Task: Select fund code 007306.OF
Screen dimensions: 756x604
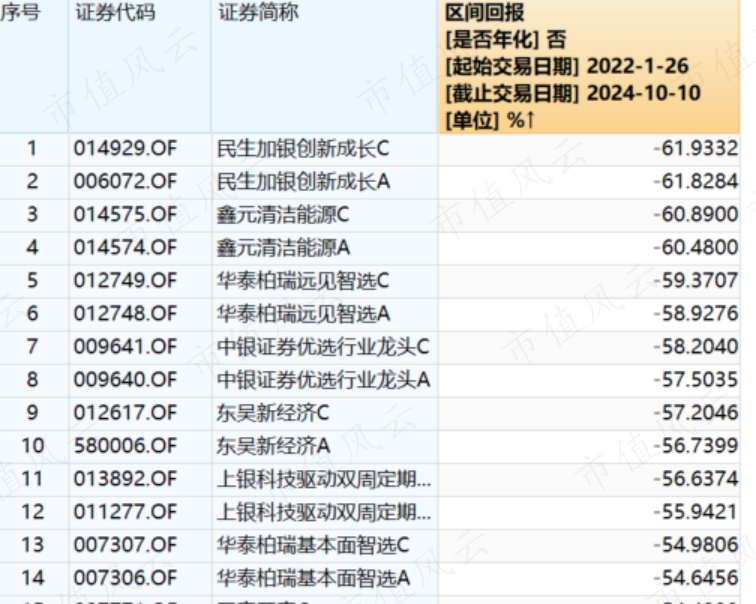Action: coord(125,577)
